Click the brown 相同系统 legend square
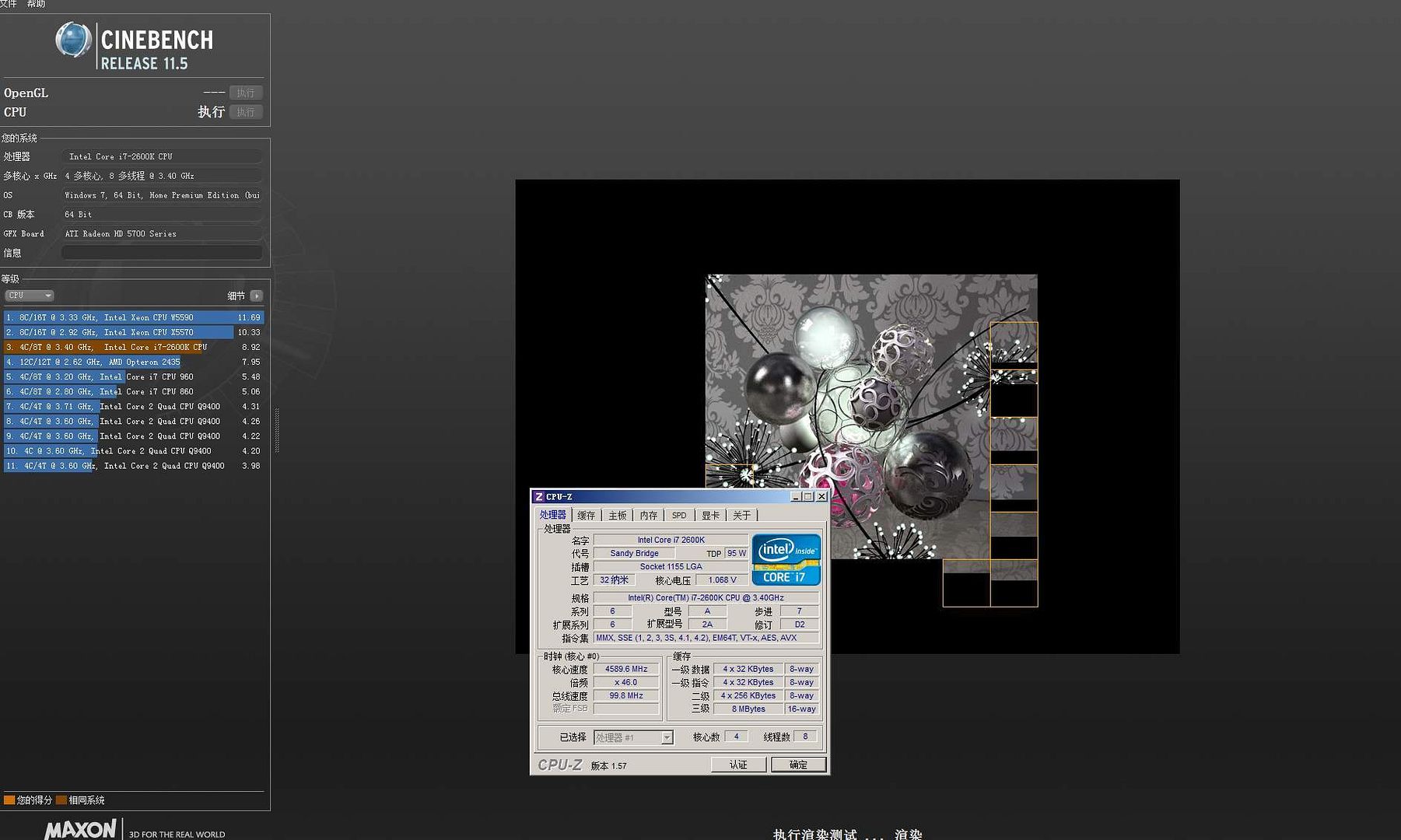The image size is (1401, 840). click(x=61, y=800)
